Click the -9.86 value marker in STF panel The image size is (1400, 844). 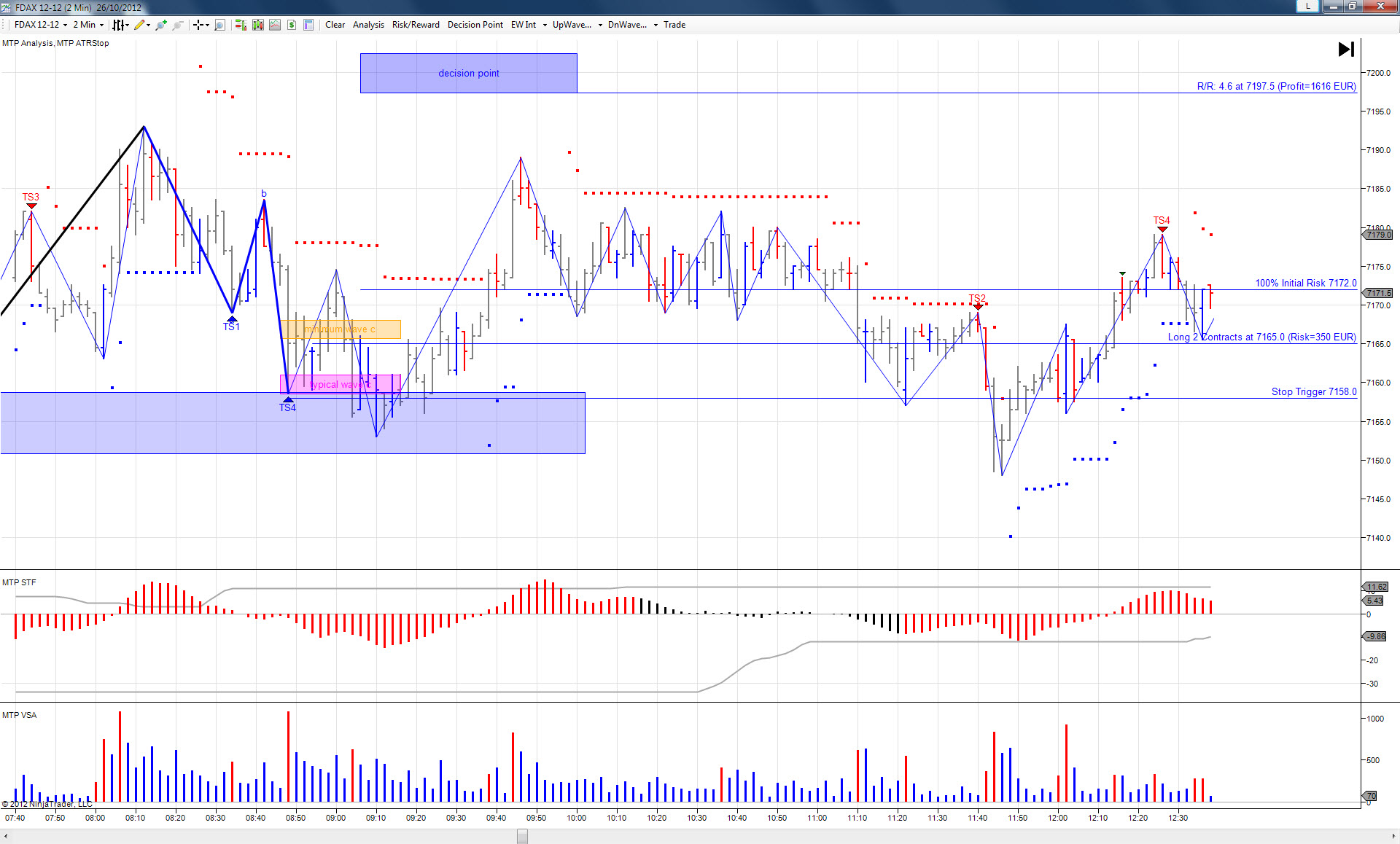tap(1374, 636)
